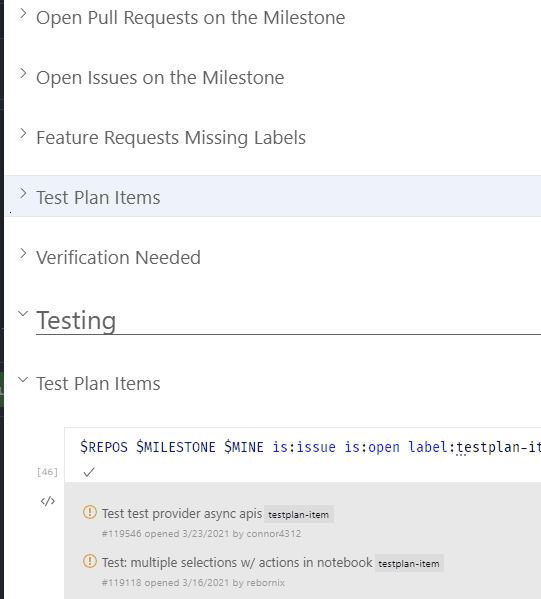
Task: Click '$MILESTONE' variable in the query
Action: coord(176,447)
